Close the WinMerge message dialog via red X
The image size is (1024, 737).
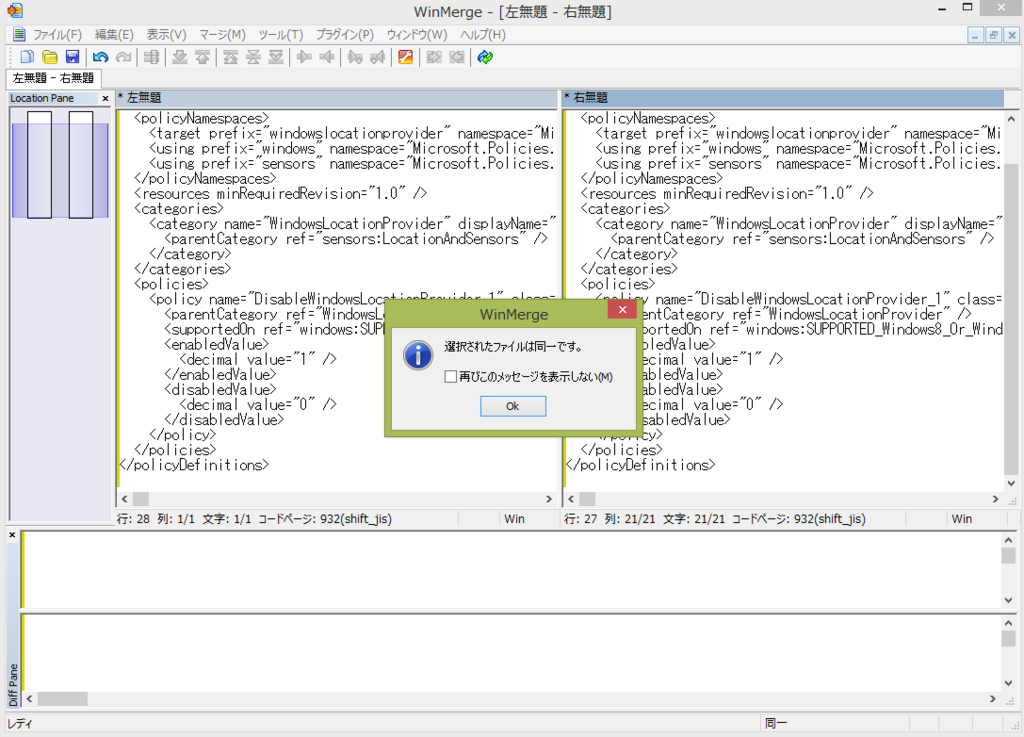pyautogui.click(x=622, y=309)
